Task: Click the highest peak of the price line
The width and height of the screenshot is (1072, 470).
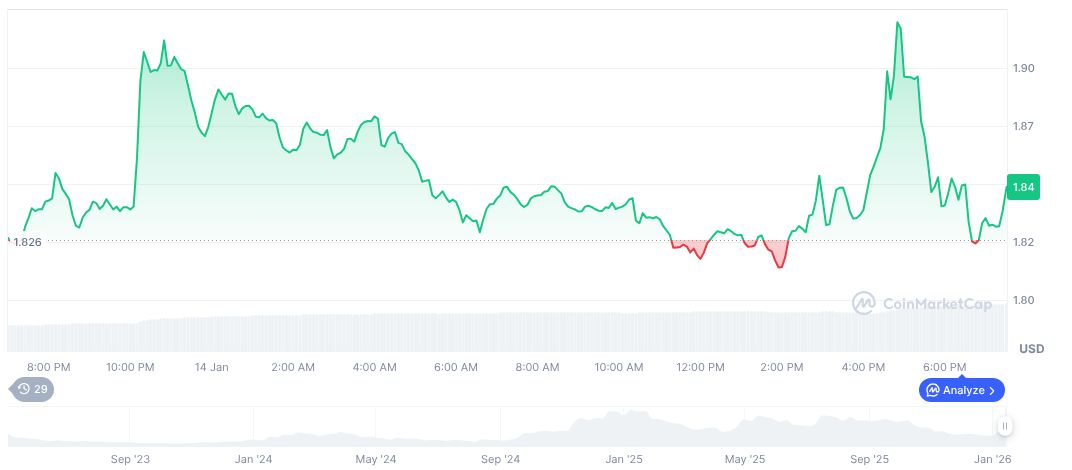Action: 898,22
